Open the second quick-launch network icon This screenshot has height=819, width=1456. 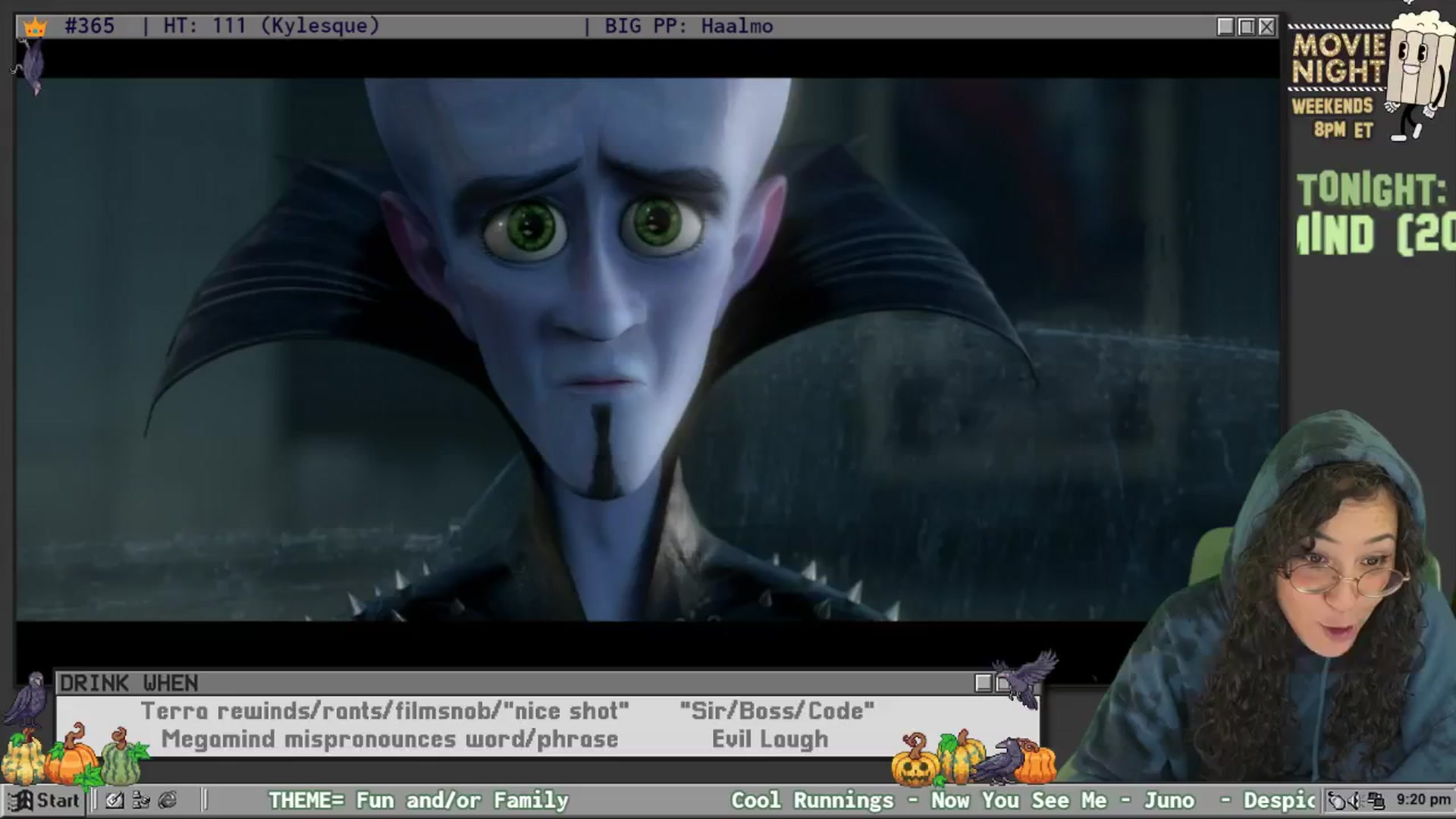141,800
